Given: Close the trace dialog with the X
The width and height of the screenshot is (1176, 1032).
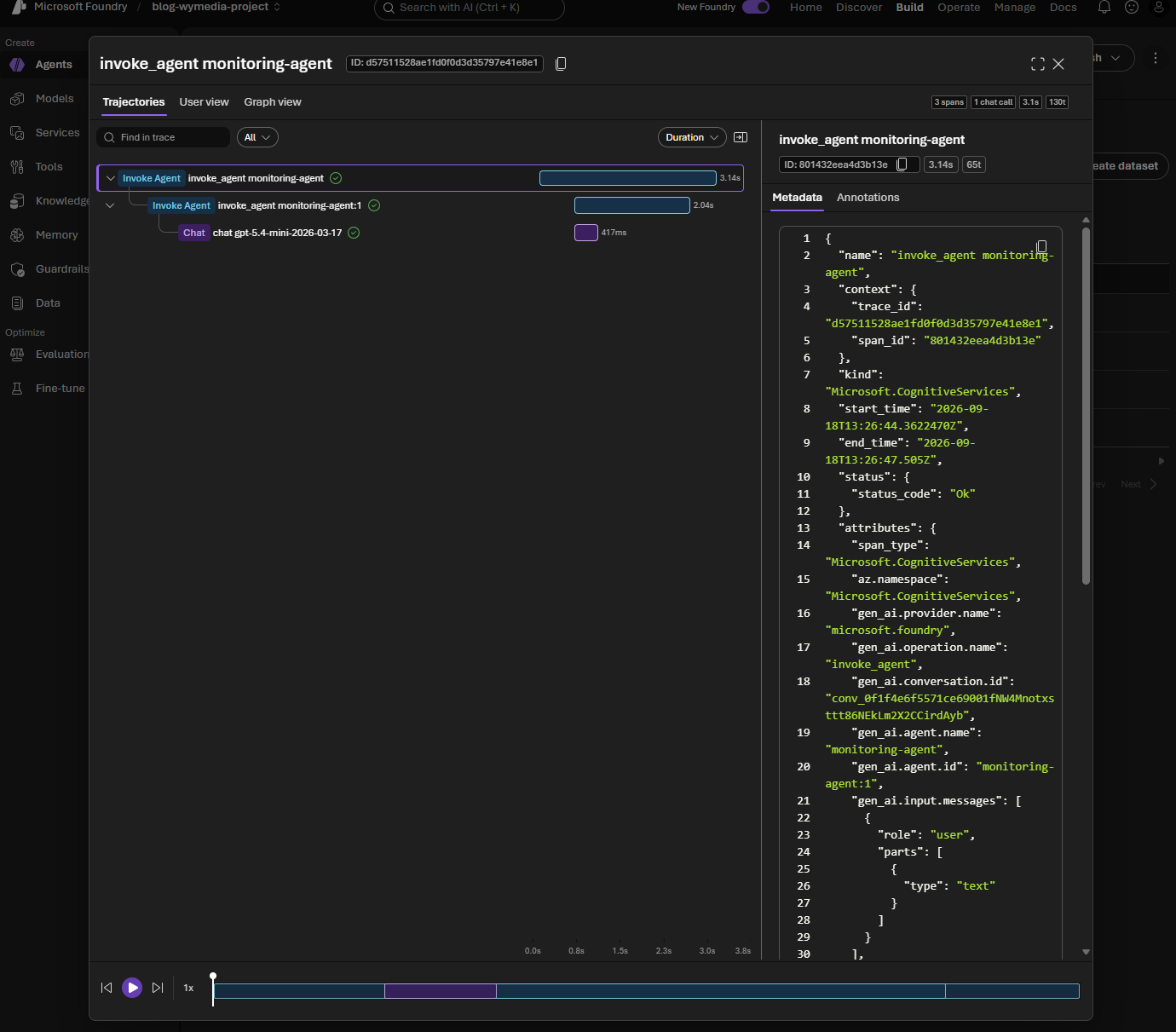Looking at the screenshot, I should pyautogui.click(x=1058, y=64).
